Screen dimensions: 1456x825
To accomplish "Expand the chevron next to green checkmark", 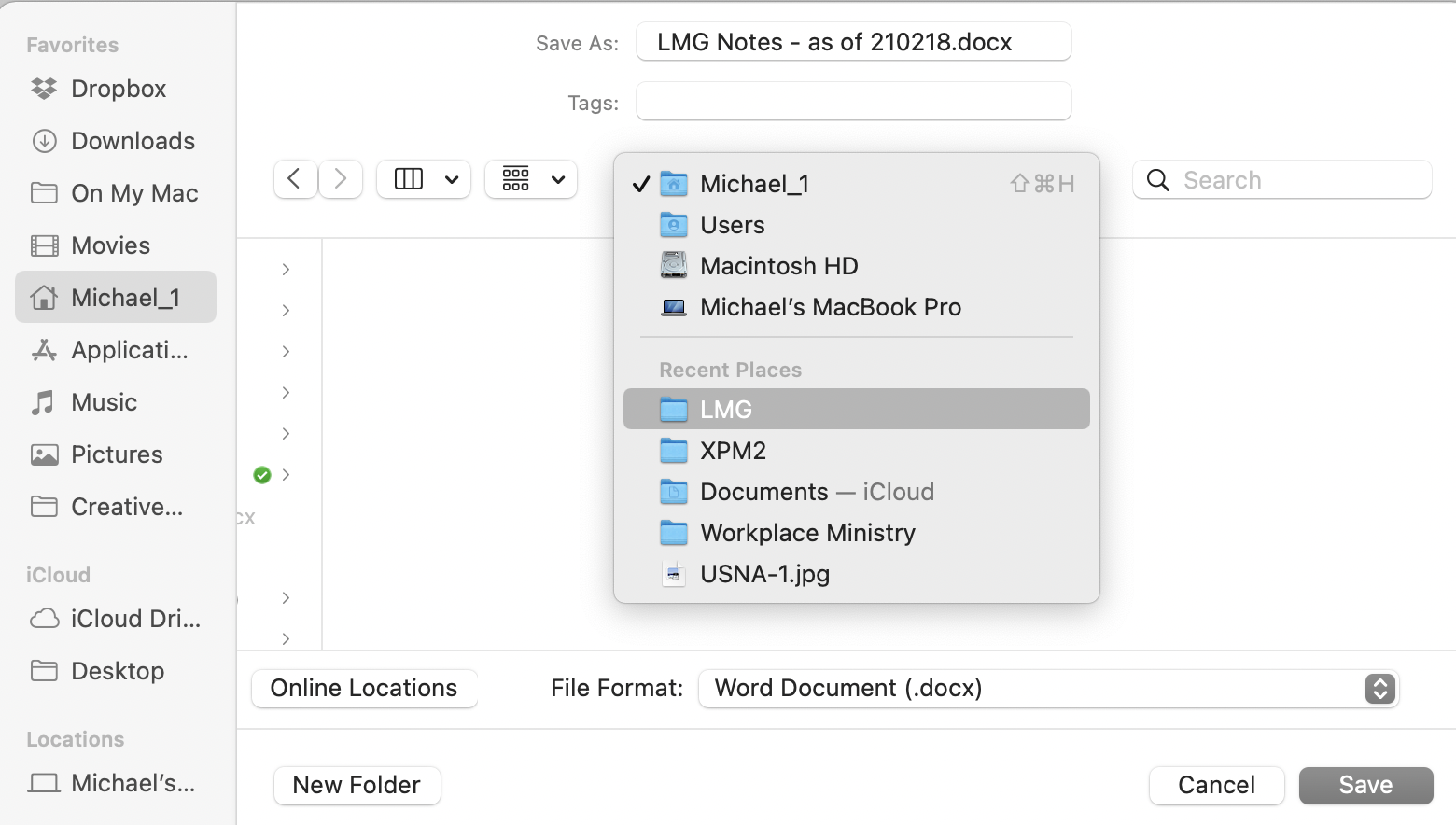I will (286, 475).
